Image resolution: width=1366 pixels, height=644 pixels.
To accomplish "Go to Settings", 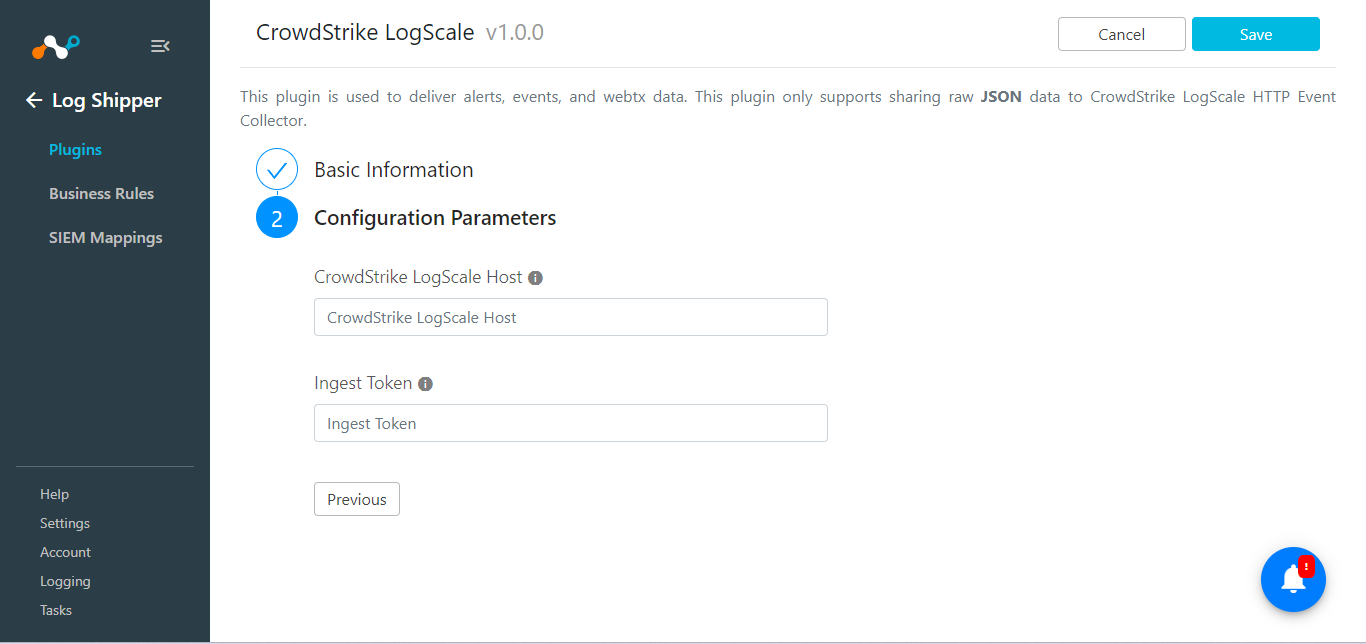I will coord(65,523).
